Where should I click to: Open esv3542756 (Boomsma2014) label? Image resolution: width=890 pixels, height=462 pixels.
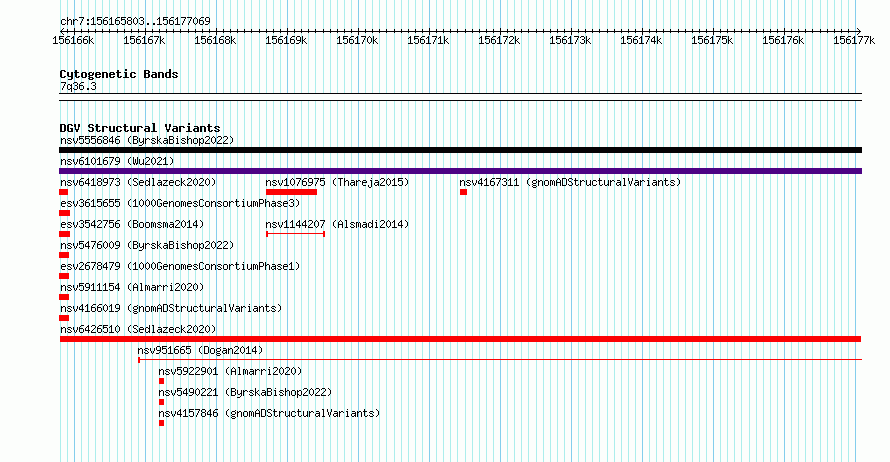132,224
